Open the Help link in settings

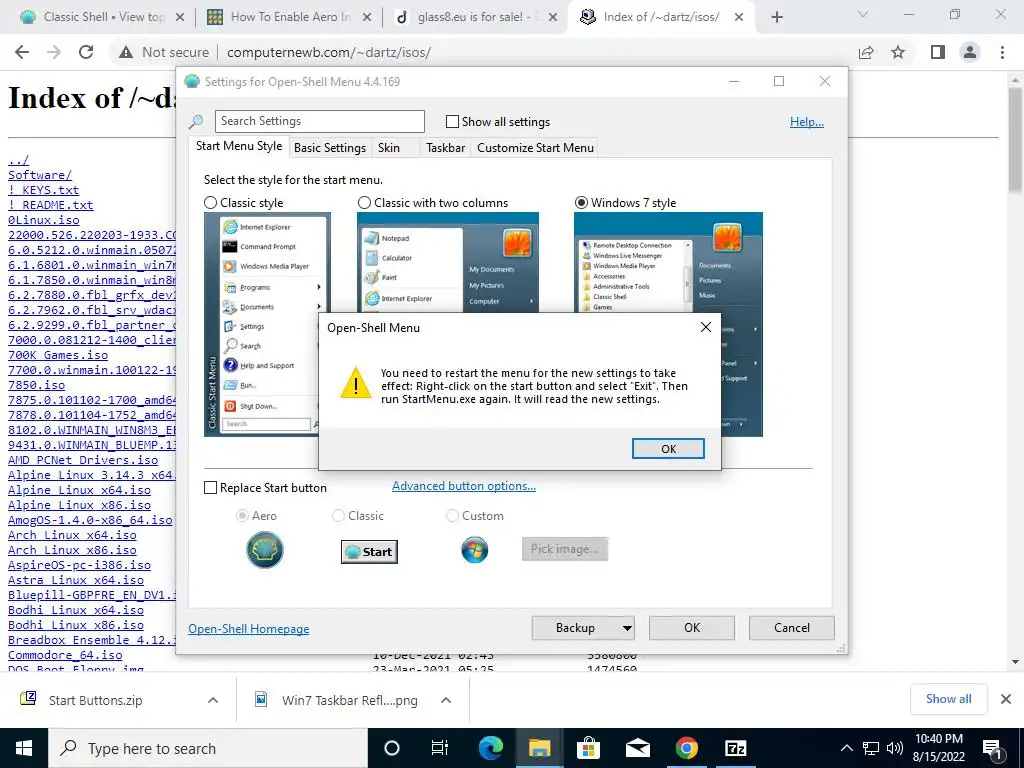807,121
